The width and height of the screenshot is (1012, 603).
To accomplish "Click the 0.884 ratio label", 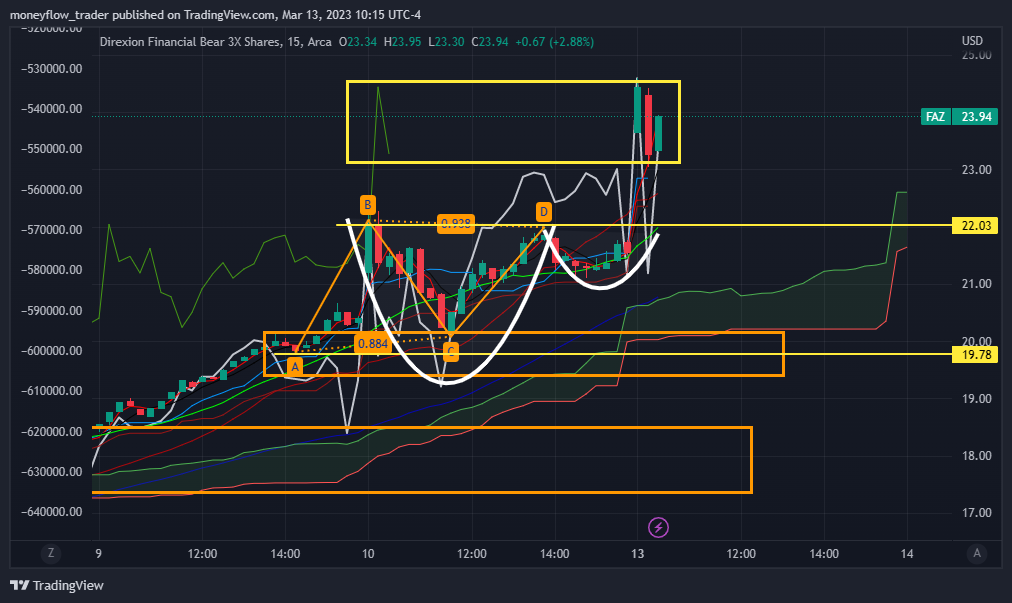I will (373, 343).
